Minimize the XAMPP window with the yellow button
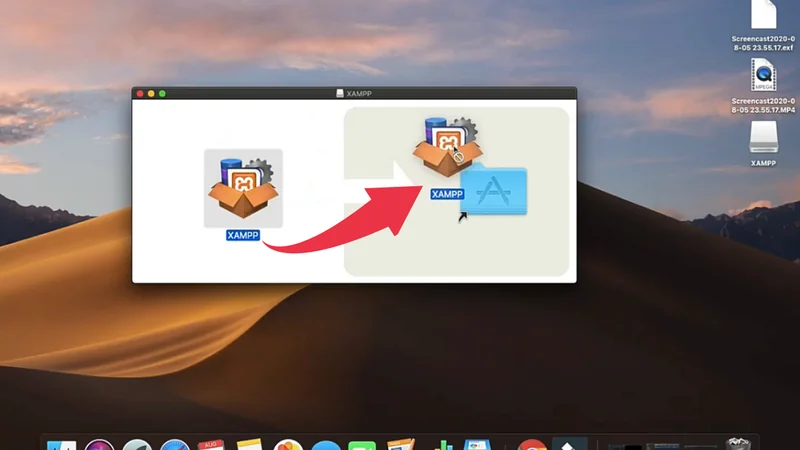The width and height of the screenshot is (800, 450). click(x=151, y=93)
